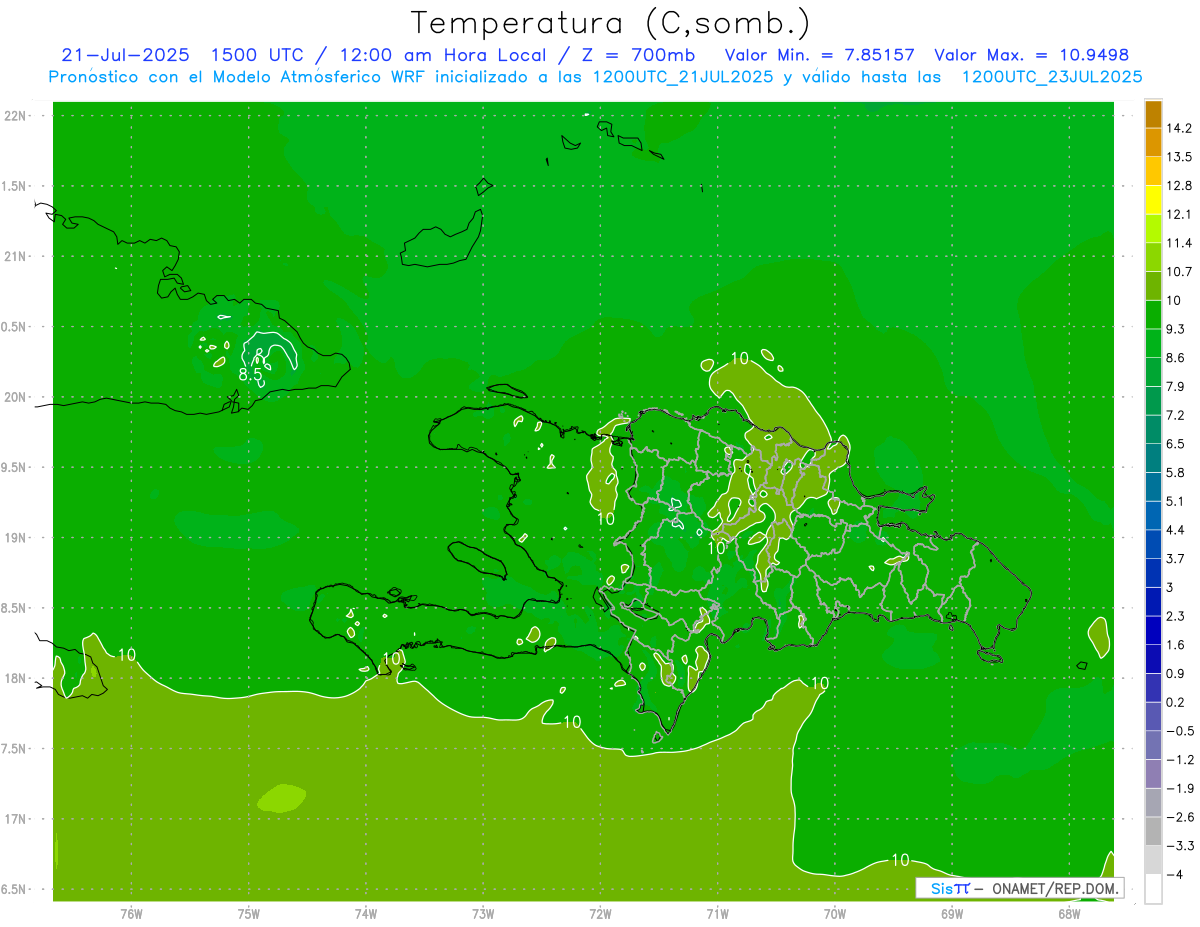Screen dimensions: 1200x927
Task: Pick the purple legend swatch between -1.9 and -1.2
Action: point(1153,774)
